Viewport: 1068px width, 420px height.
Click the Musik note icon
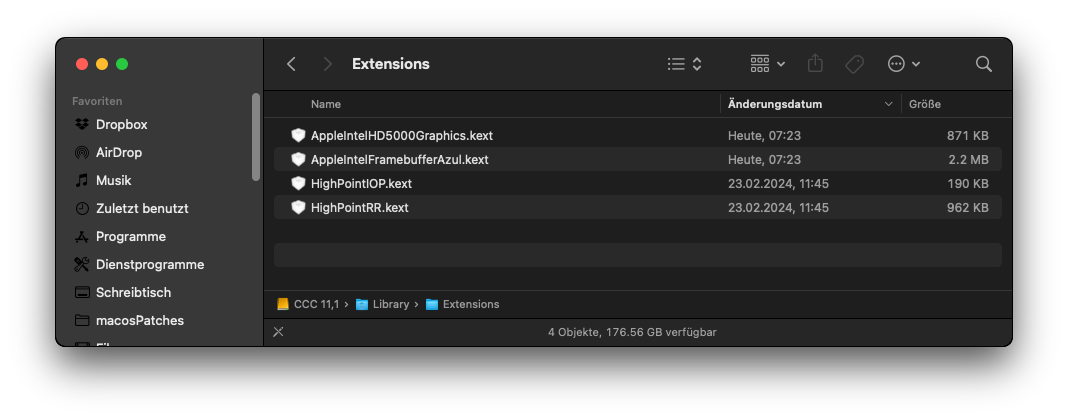(82, 180)
